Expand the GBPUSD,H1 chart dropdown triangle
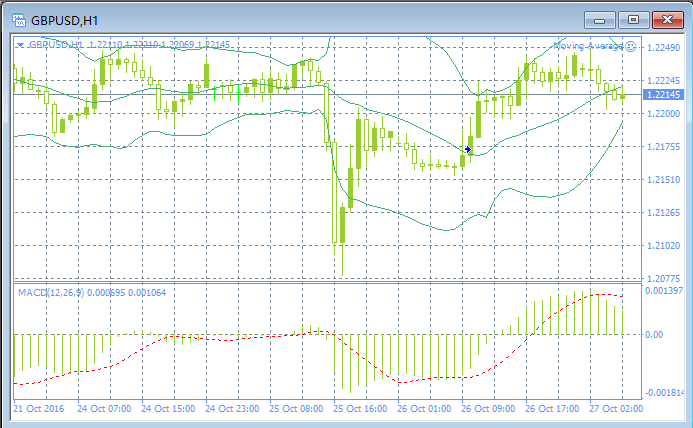The width and height of the screenshot is (693, 428). [20, 45]
